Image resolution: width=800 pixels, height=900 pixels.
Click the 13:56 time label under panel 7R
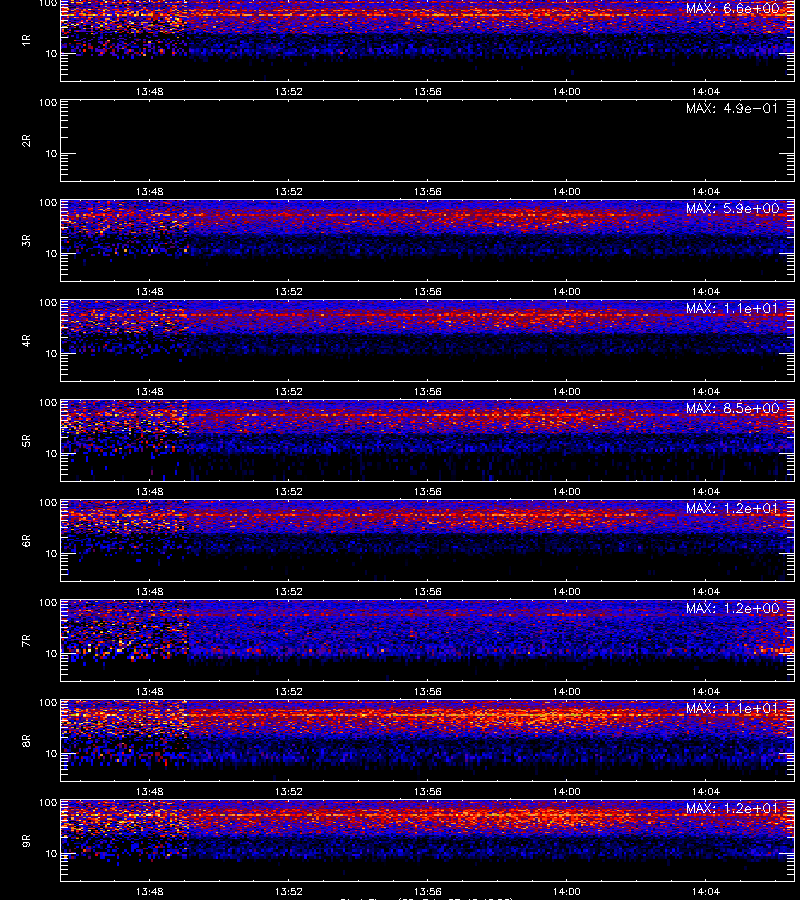point(428,691)
